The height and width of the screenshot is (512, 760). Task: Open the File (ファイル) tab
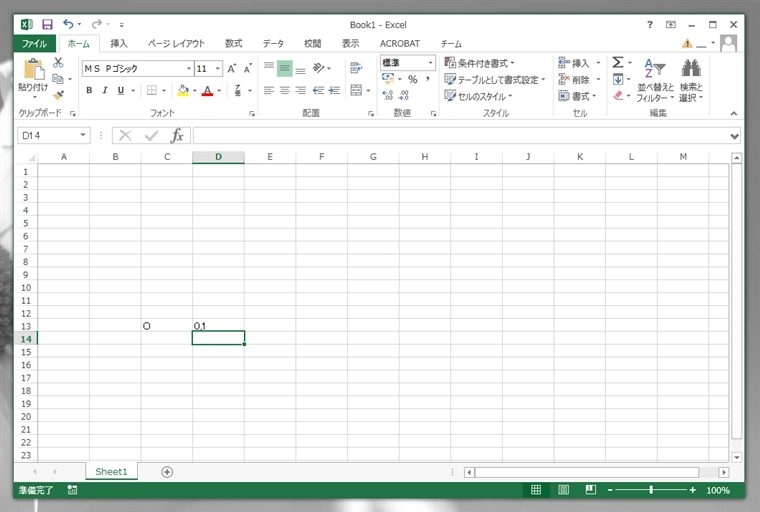(x=34, y=44)
